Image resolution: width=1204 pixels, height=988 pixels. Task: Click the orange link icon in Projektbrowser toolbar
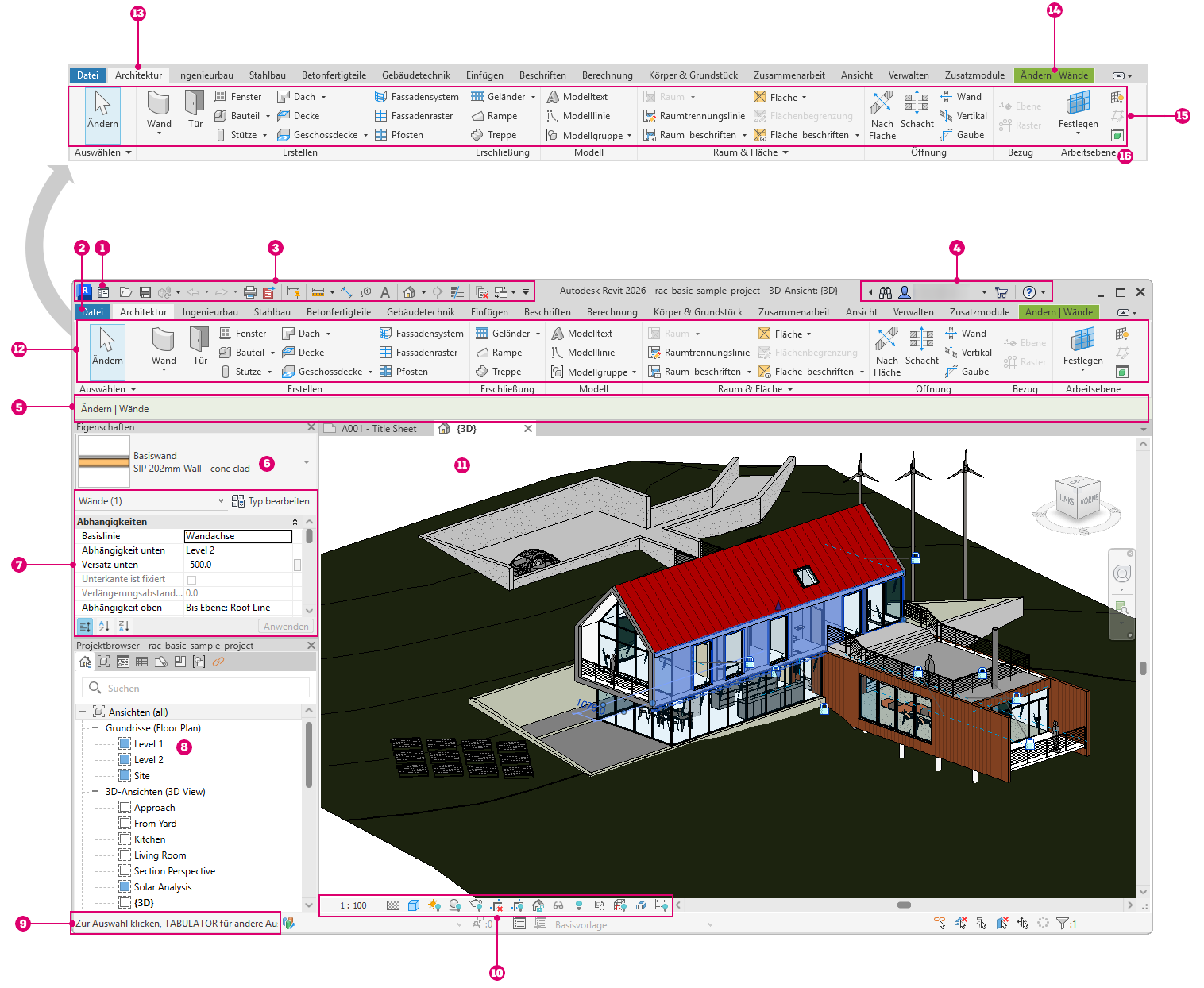(x=218, y=662)
